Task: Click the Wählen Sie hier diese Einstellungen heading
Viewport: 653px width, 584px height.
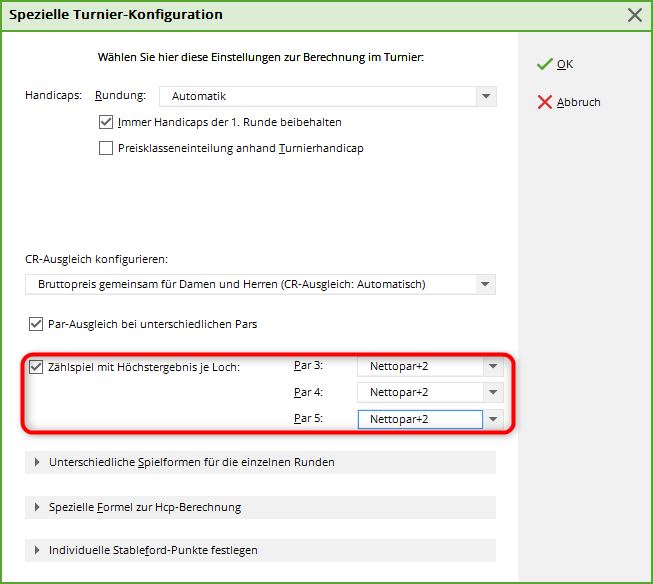Action: tap(261, 57)
